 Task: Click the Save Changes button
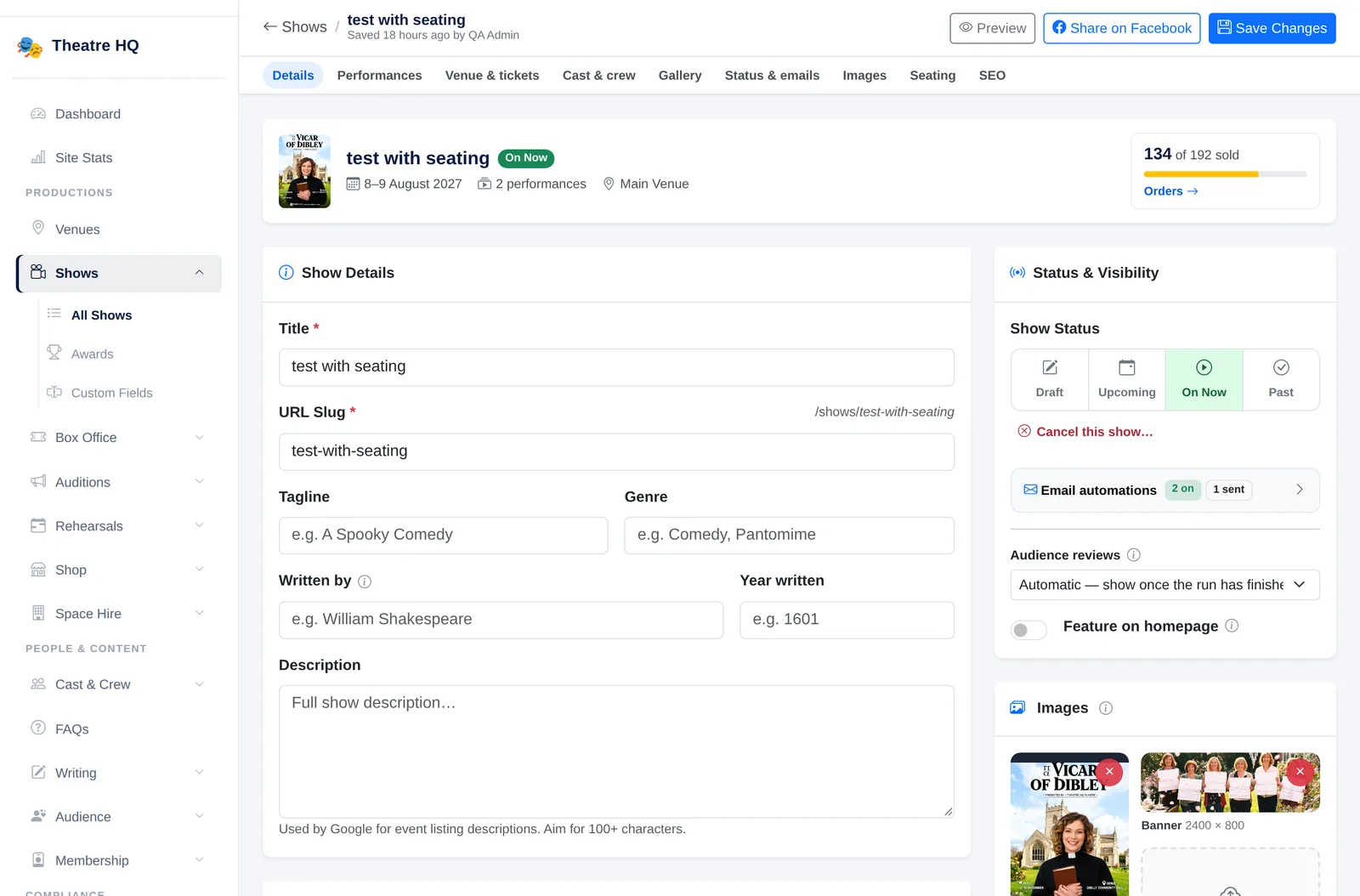tap(1272, 28)
